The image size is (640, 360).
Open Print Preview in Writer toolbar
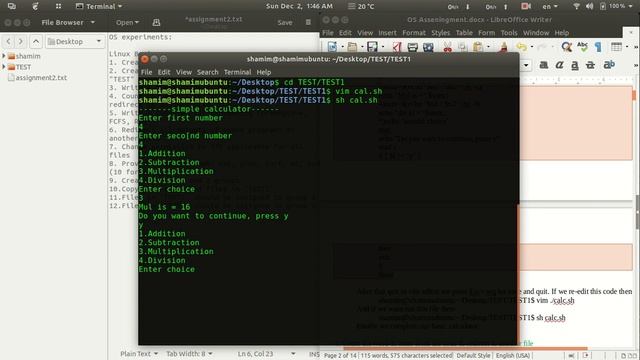point(428,47)
